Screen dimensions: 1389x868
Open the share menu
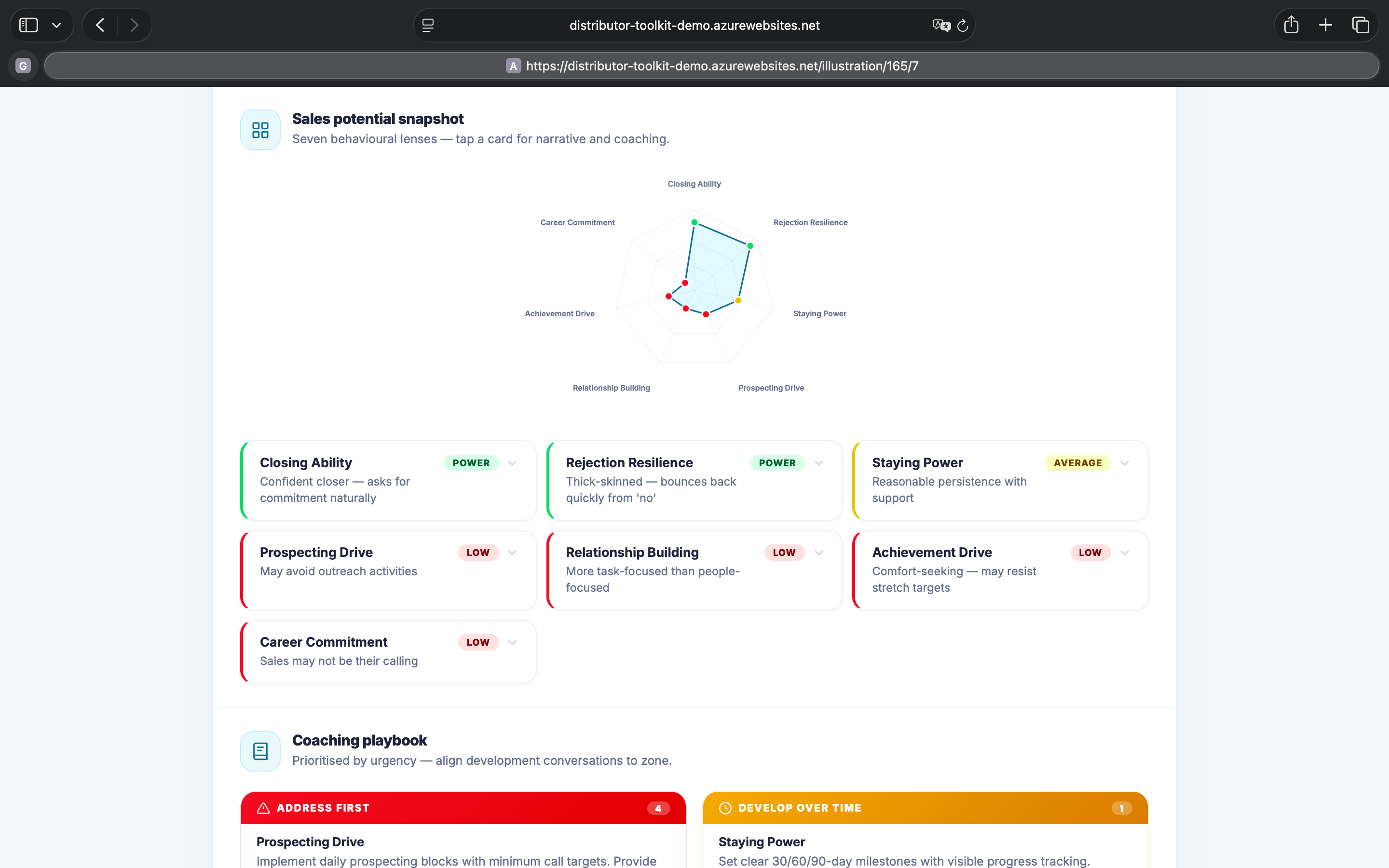1291,25
